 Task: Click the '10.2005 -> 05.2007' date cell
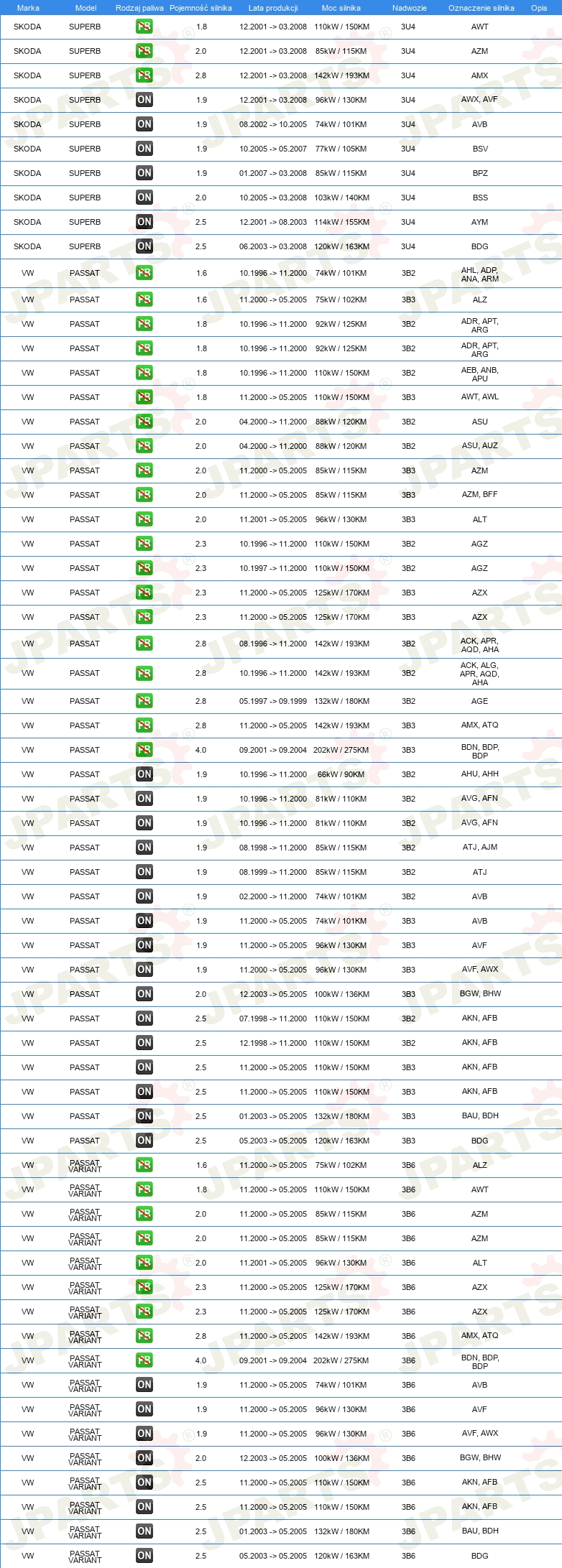pos(273,149)
